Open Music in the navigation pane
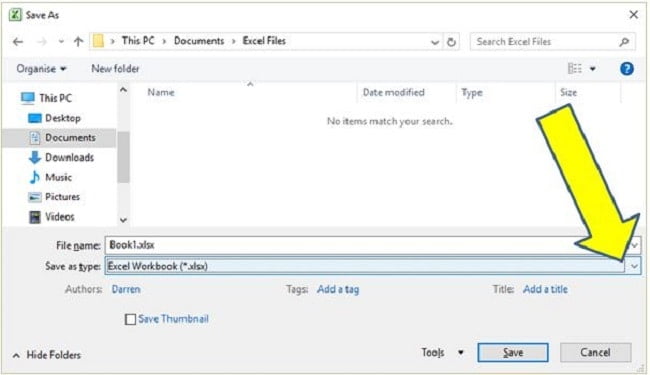The image size is (650, 375). pyautogui.click(x=58, y=177)
